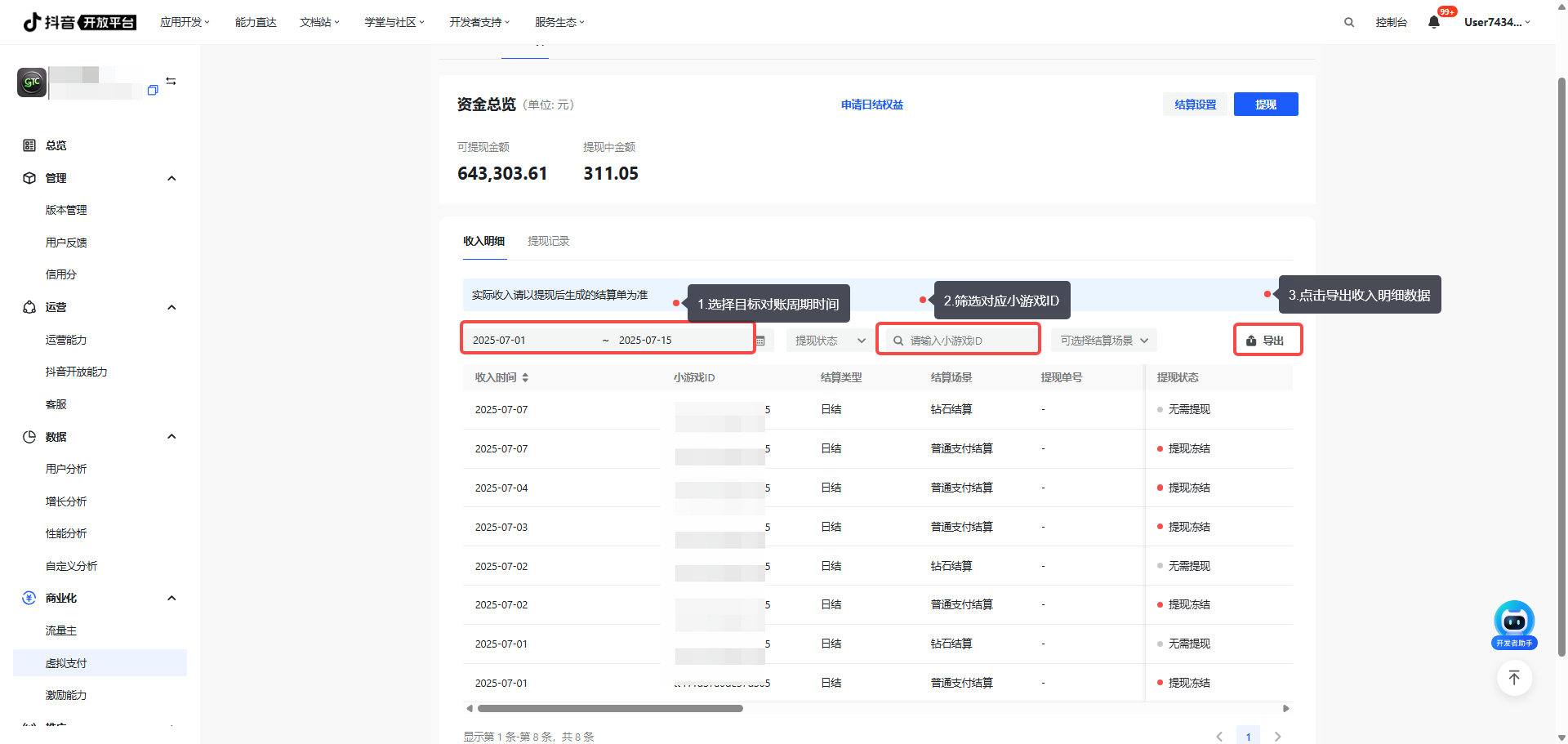Click the search magnifier icon in header

click(1349, 23)
